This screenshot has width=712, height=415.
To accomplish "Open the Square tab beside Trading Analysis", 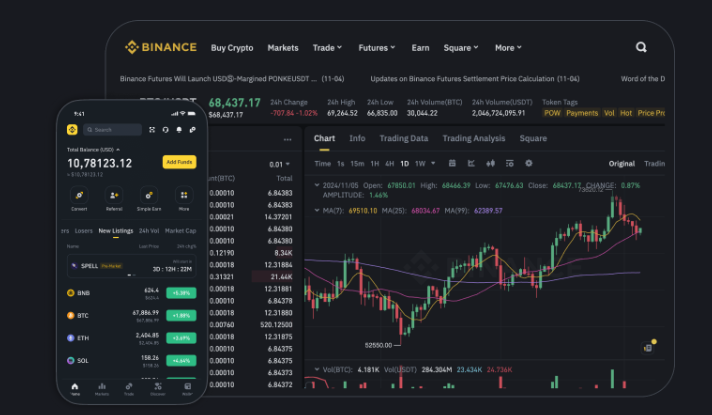I will coord(533,138).
